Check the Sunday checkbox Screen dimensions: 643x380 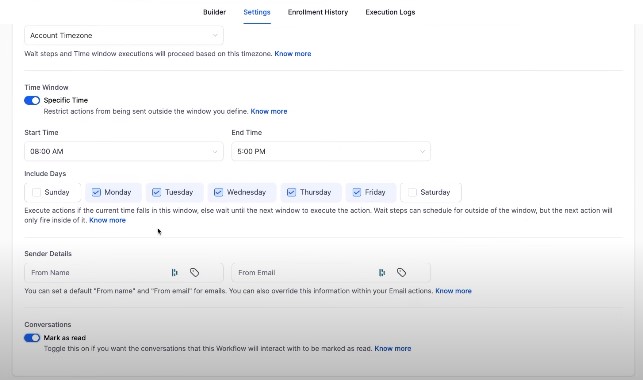click(36, 192)
